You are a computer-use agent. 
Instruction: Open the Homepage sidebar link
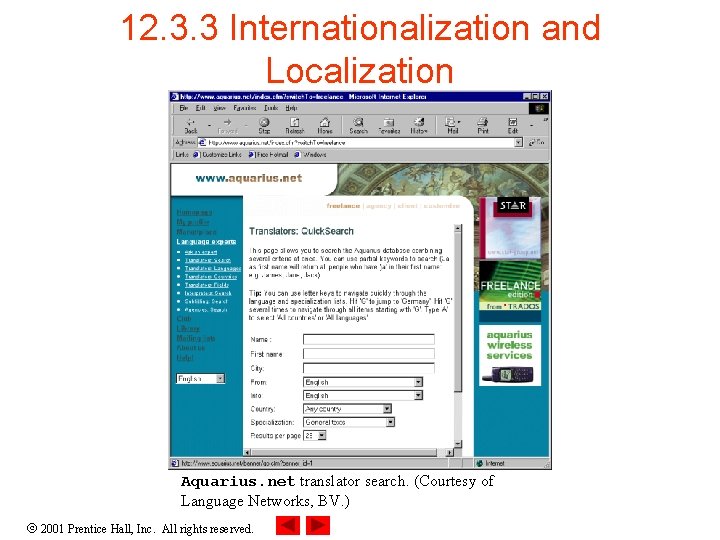coord(194,212)
